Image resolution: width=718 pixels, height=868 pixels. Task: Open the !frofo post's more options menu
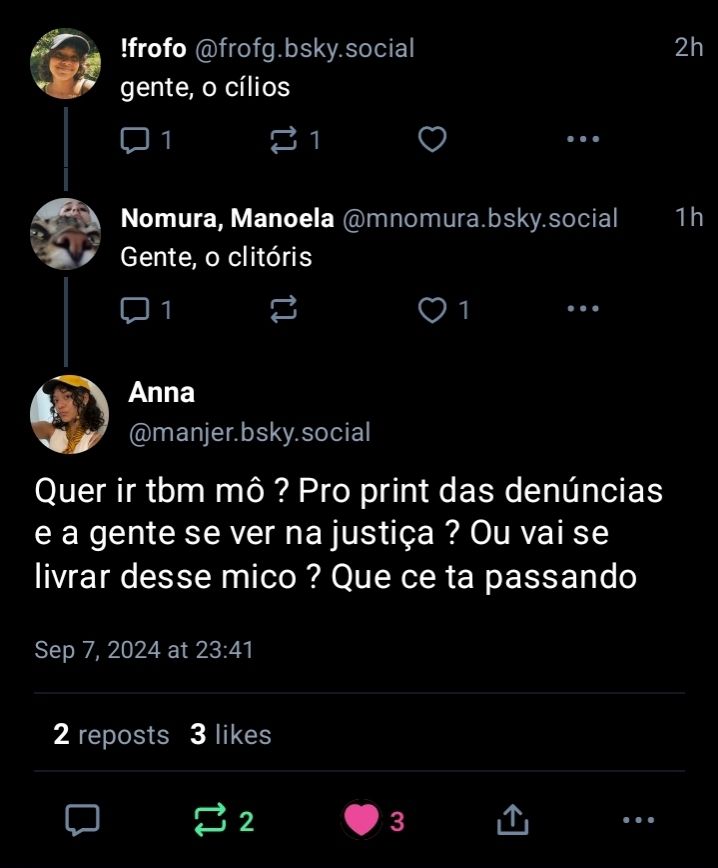click(582, 140)
